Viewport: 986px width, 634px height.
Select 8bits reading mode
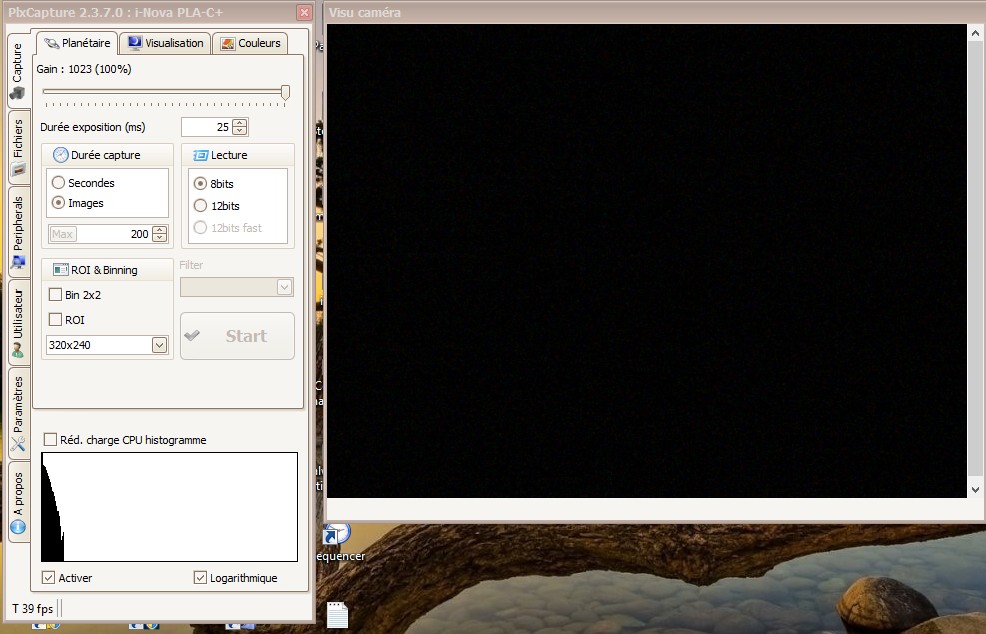click(201, 184)
